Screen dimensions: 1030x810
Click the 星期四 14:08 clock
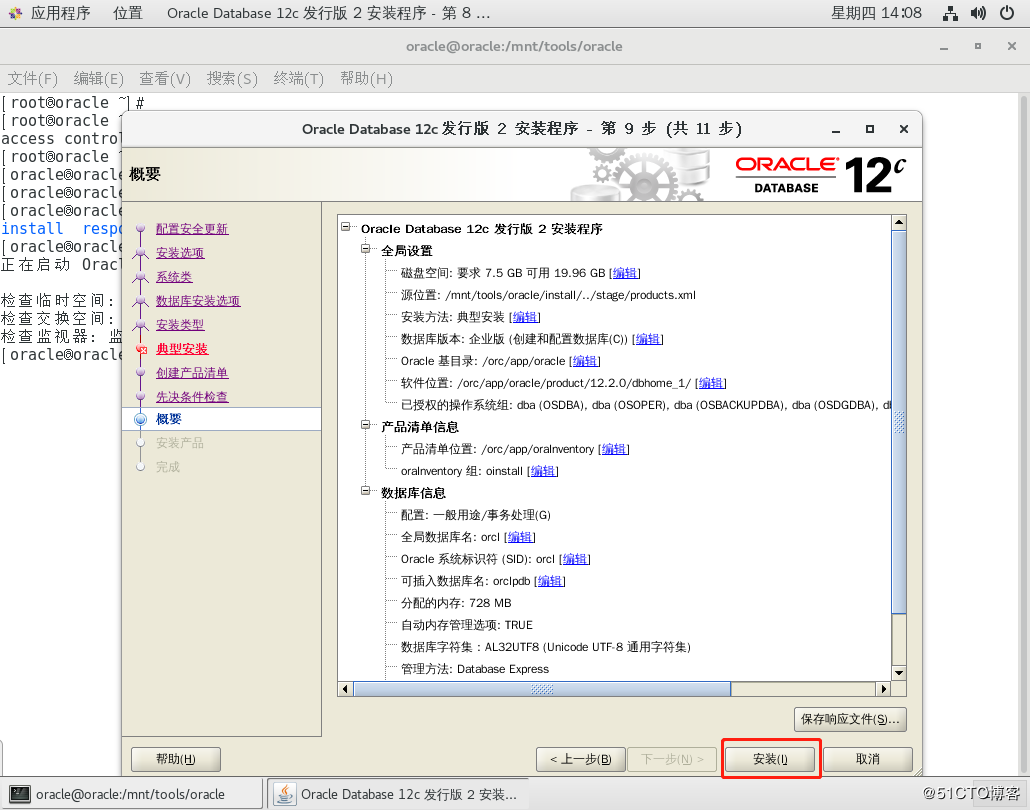click(x=876, y=13)
